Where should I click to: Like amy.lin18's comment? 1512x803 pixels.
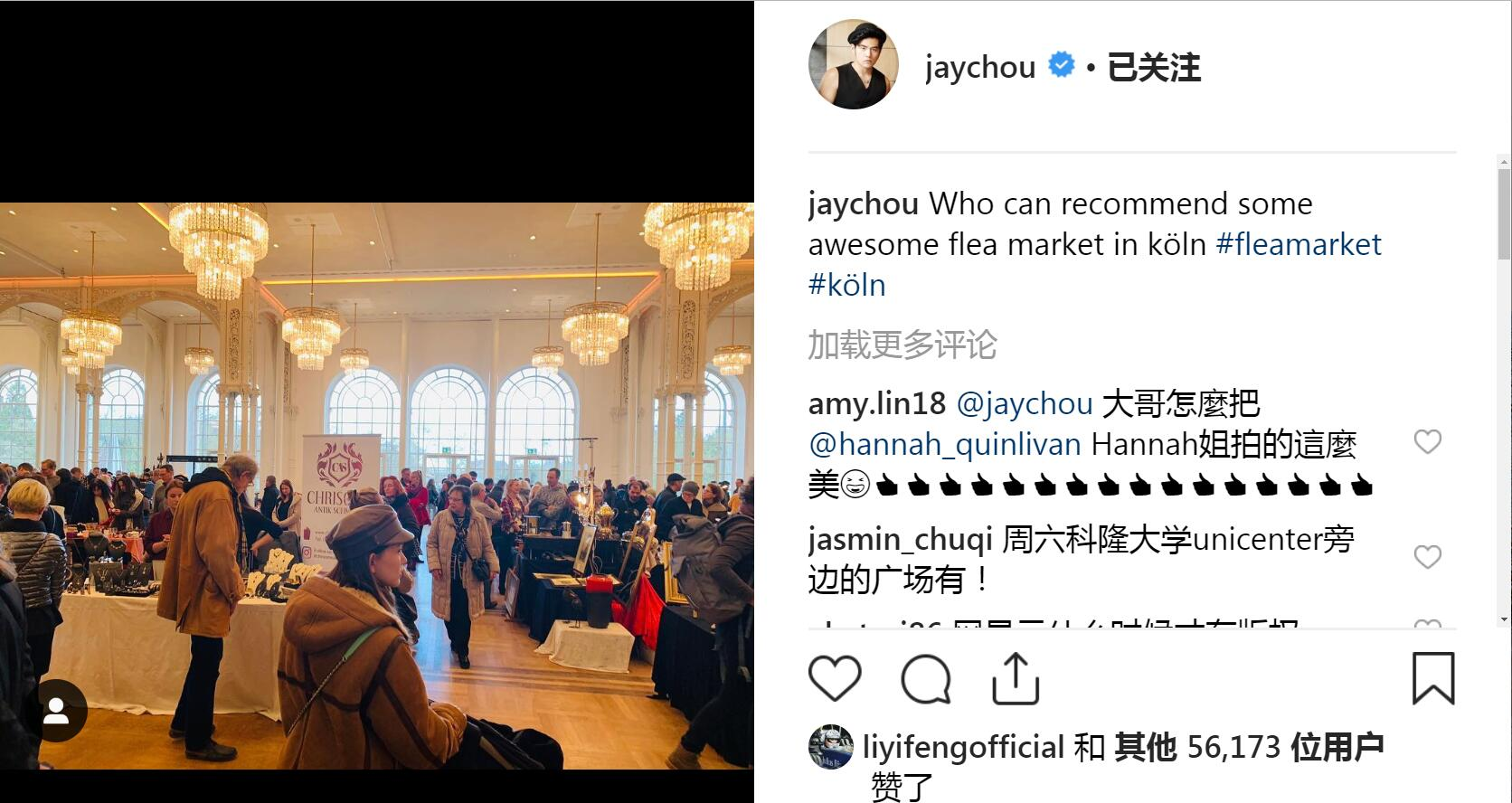[1427, 442]
